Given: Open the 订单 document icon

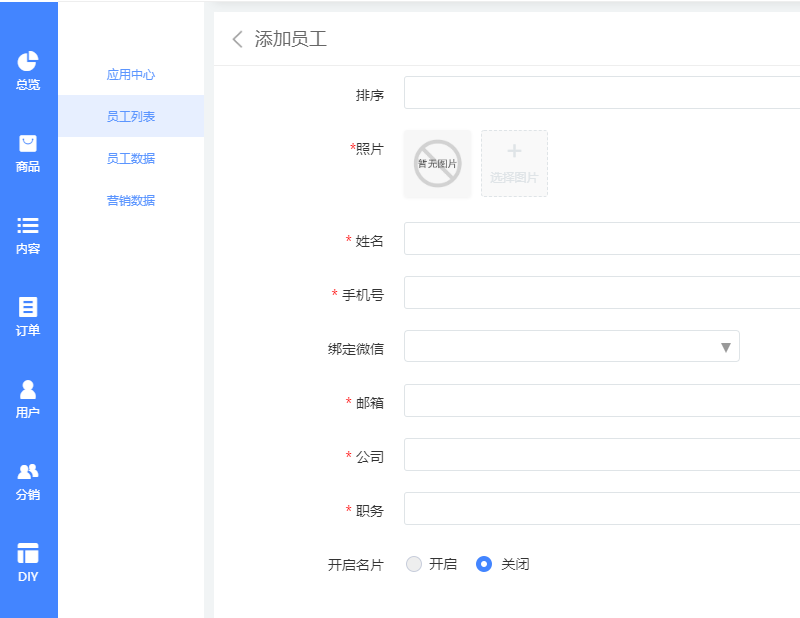Looking at the screenshot, I should coord(28,307).
